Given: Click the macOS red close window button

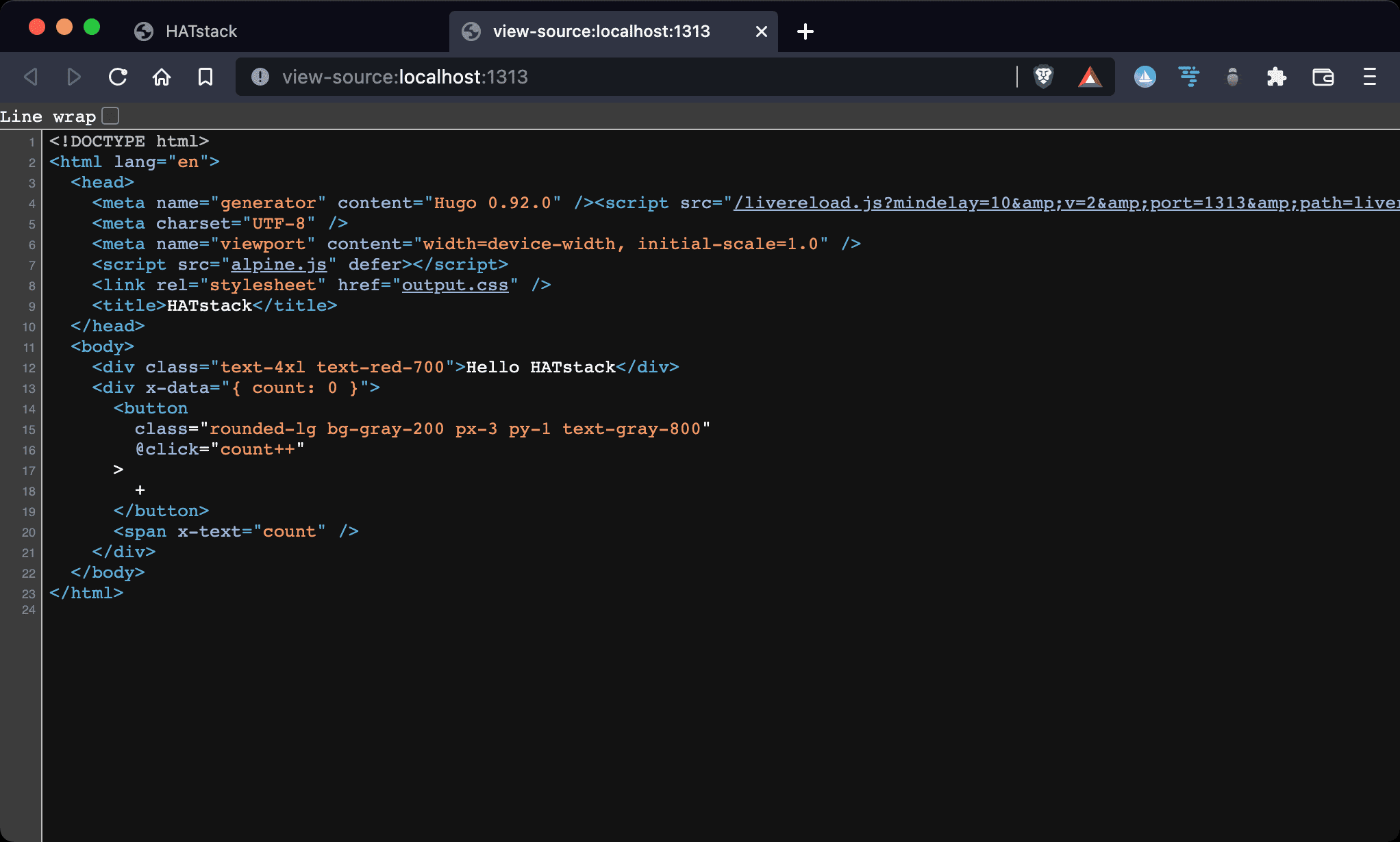Looking at the screenshot, I should pos(37,27).
